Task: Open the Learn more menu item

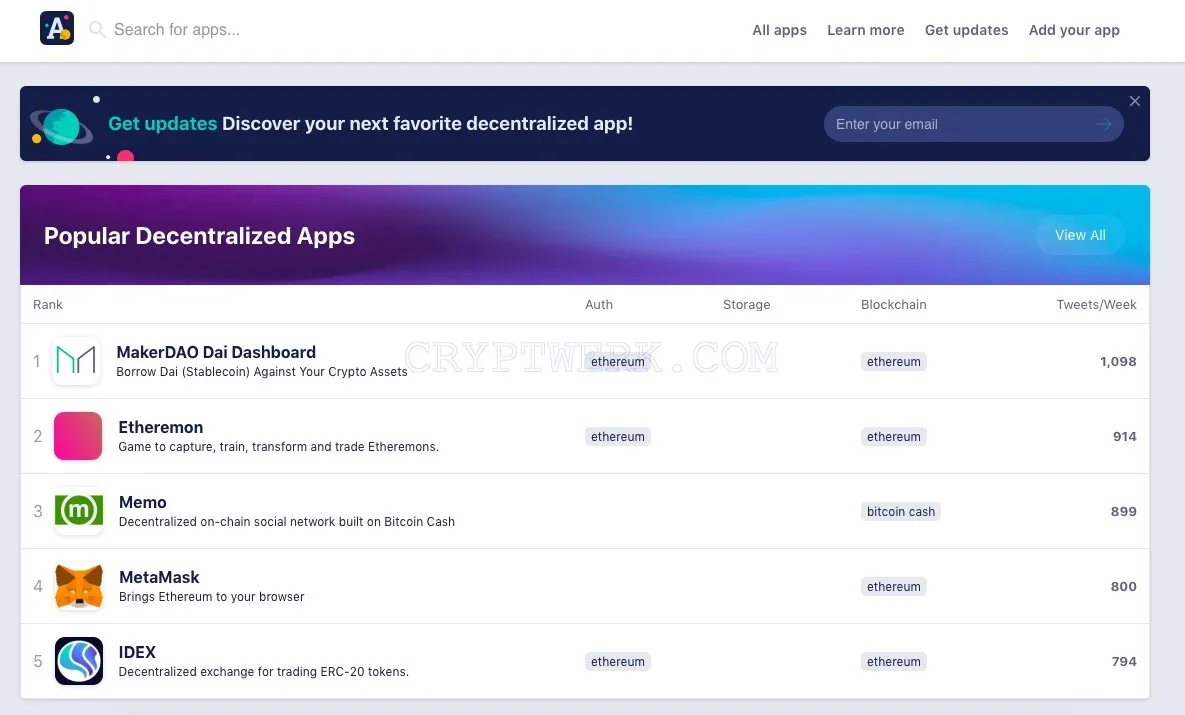Action: pyautogui.click(x=865, y=30)
